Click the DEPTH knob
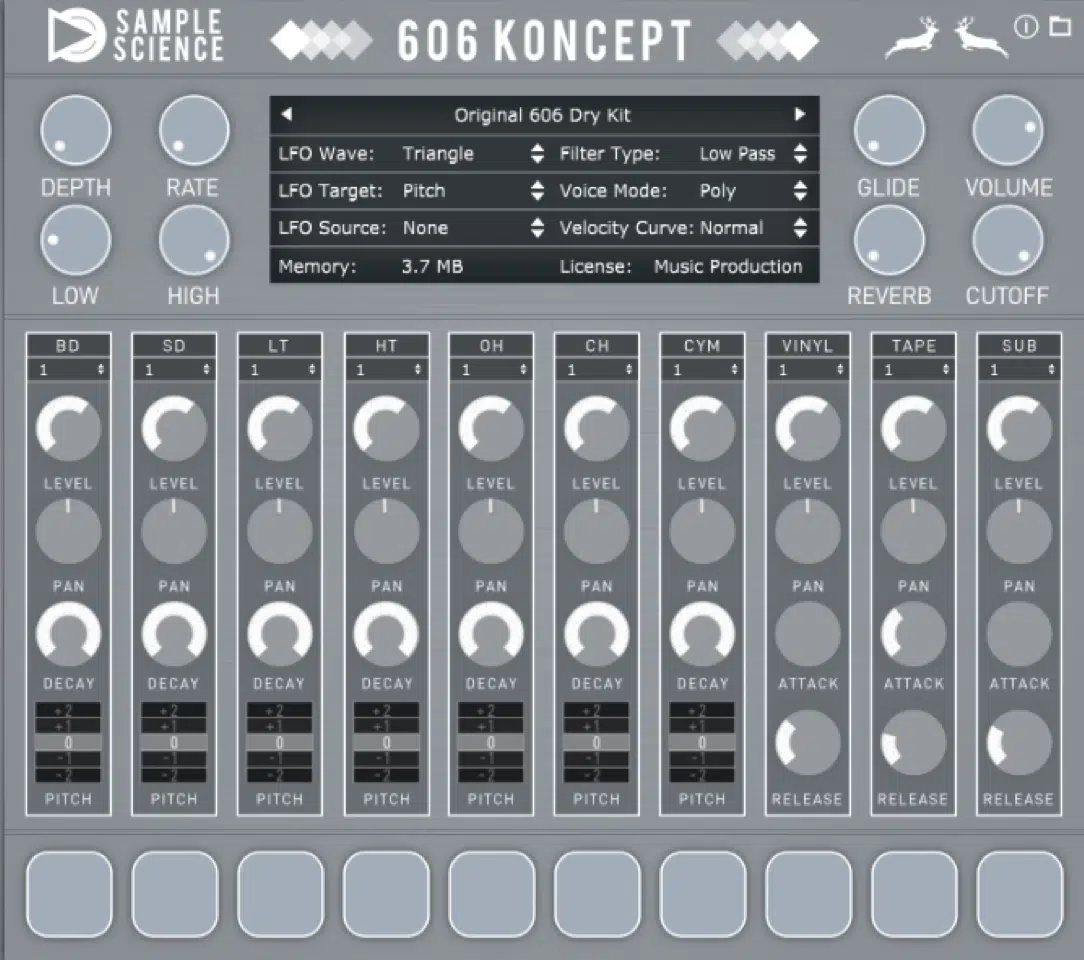 point(76,130)
